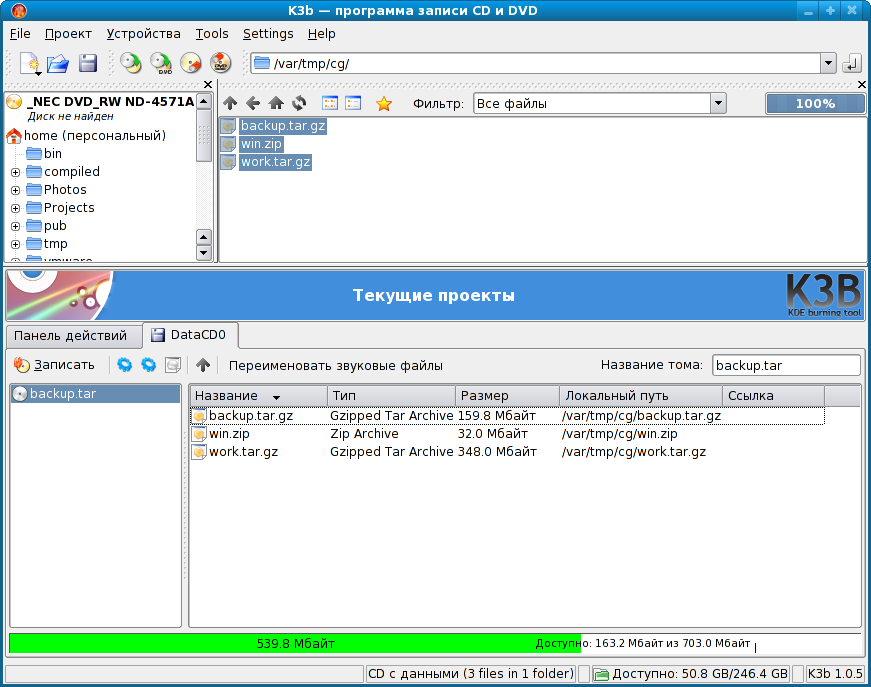The width and height of the screenshot is (871, 687).
Task: Select win.zip row in project file list
Action: 507,434
